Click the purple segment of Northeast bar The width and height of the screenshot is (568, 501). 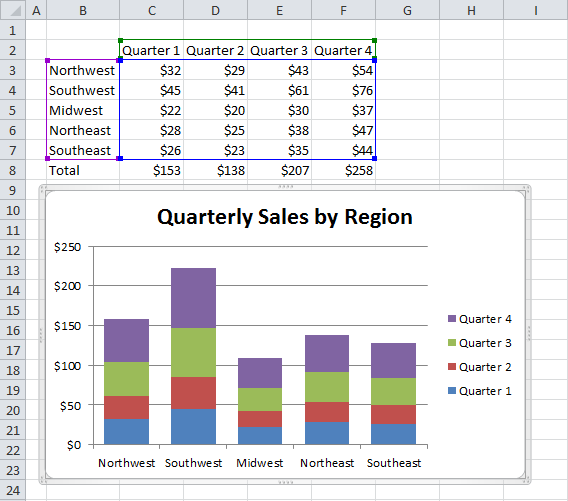pyautogui.click(x=327, y=354)
